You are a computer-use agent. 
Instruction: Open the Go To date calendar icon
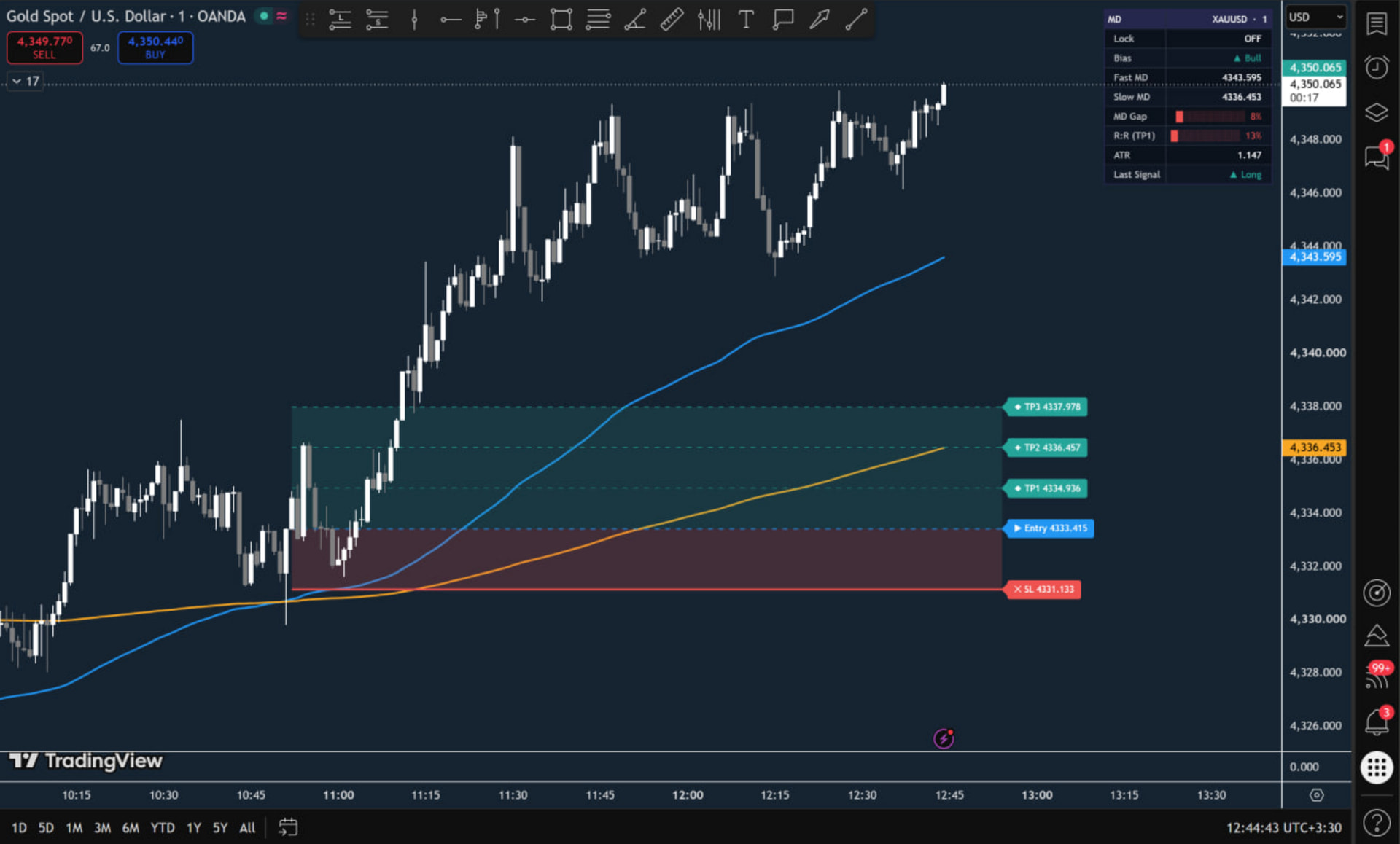(x=288, y=827)
